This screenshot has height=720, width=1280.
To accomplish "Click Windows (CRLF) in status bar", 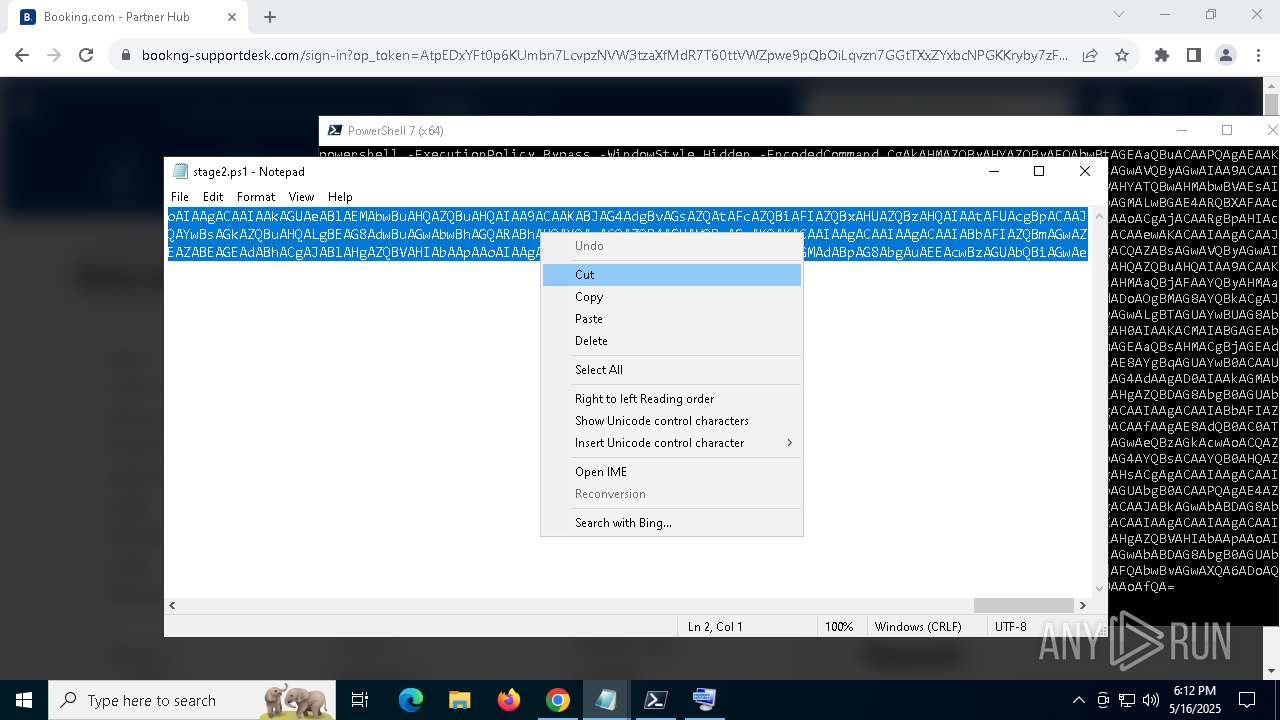I will [x=918, y=627].
